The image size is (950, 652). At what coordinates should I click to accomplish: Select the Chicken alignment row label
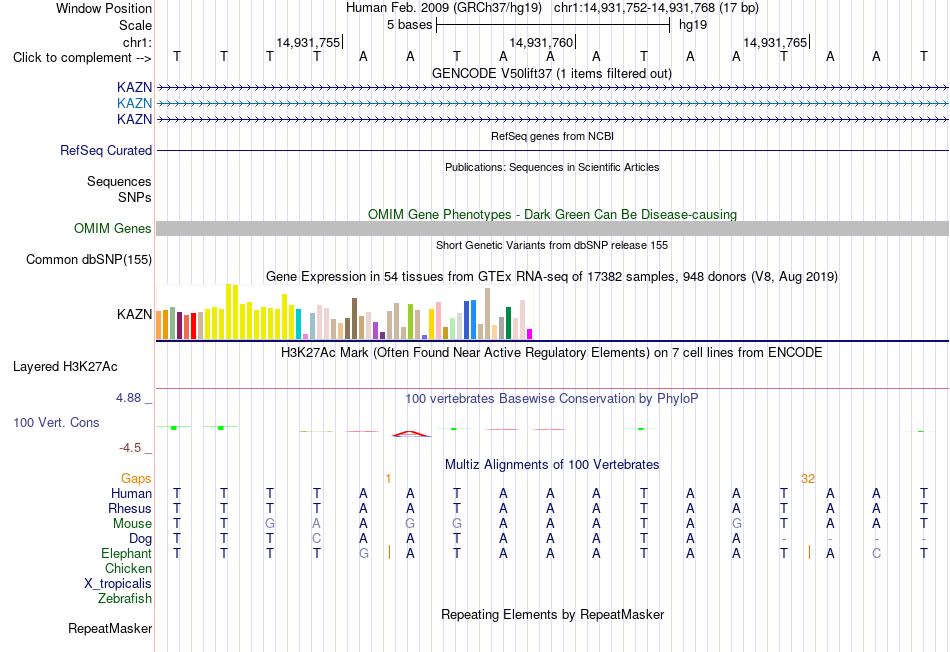coord(128,568)
